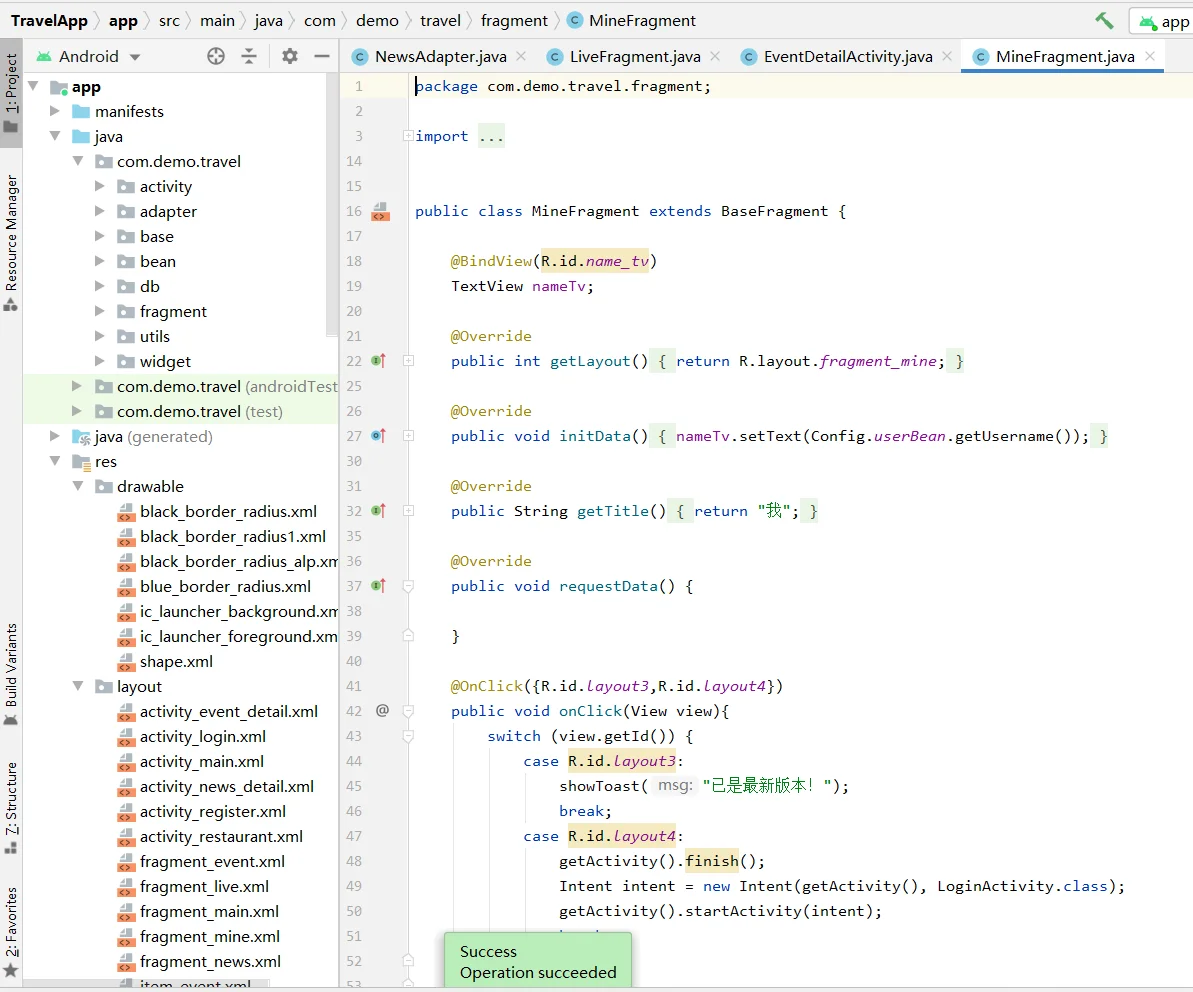Collapse the drawable folder
The height and width of the screenshot is (992, 1193).
77,486
